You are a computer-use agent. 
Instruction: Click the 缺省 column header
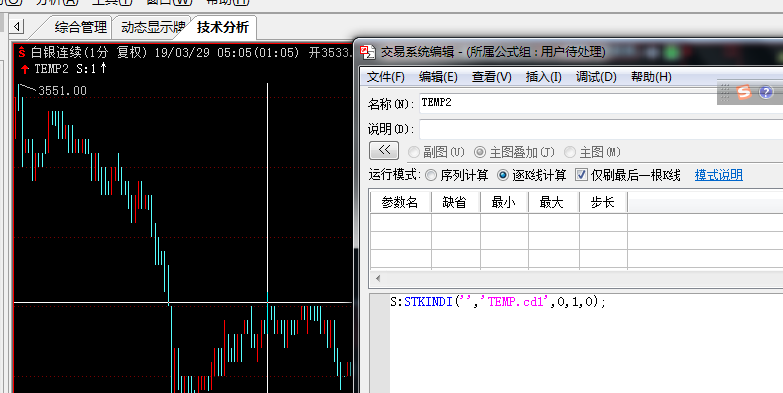[455, 202]
